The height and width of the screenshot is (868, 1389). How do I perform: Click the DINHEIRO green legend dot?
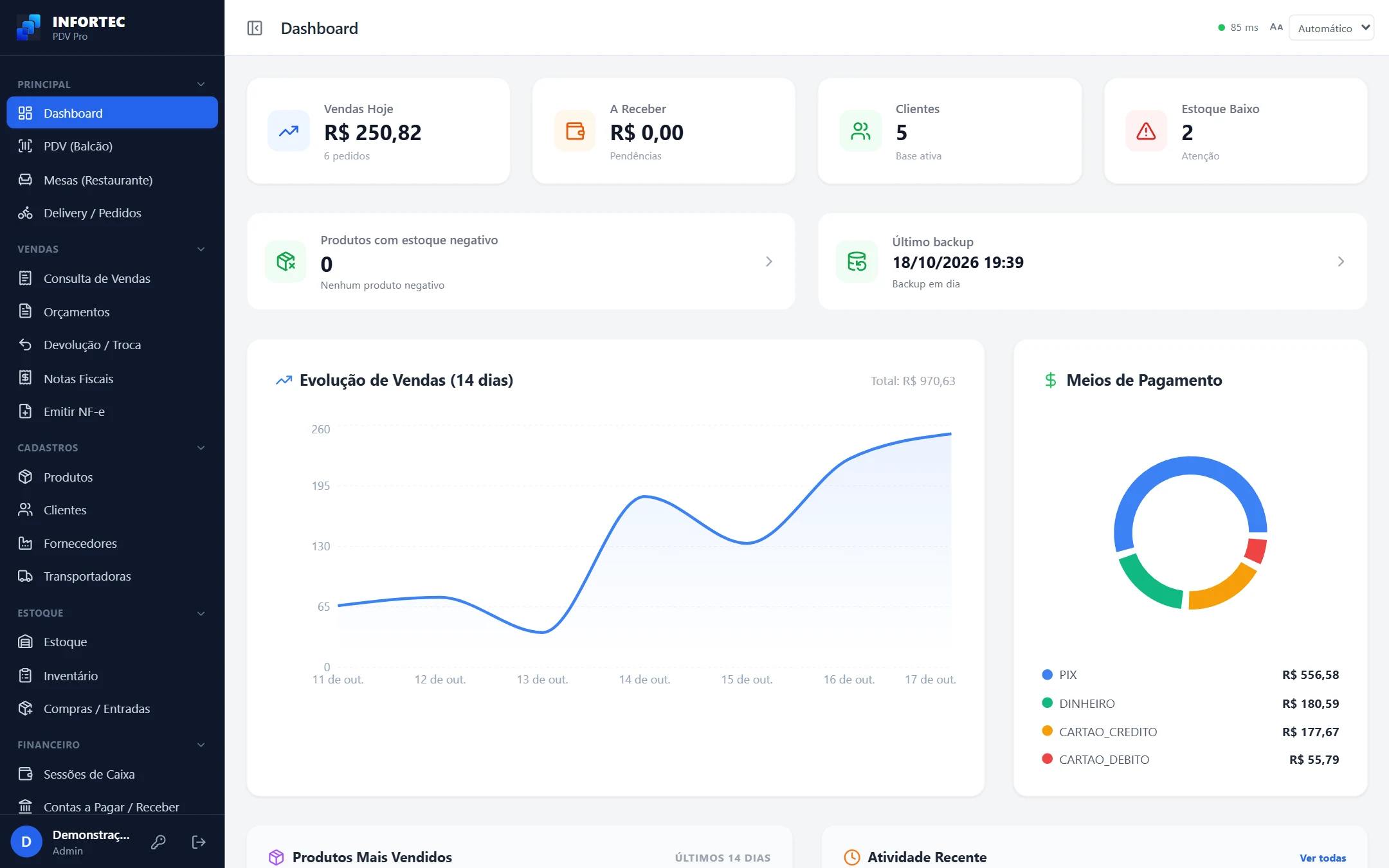[x=1047, y=703]
